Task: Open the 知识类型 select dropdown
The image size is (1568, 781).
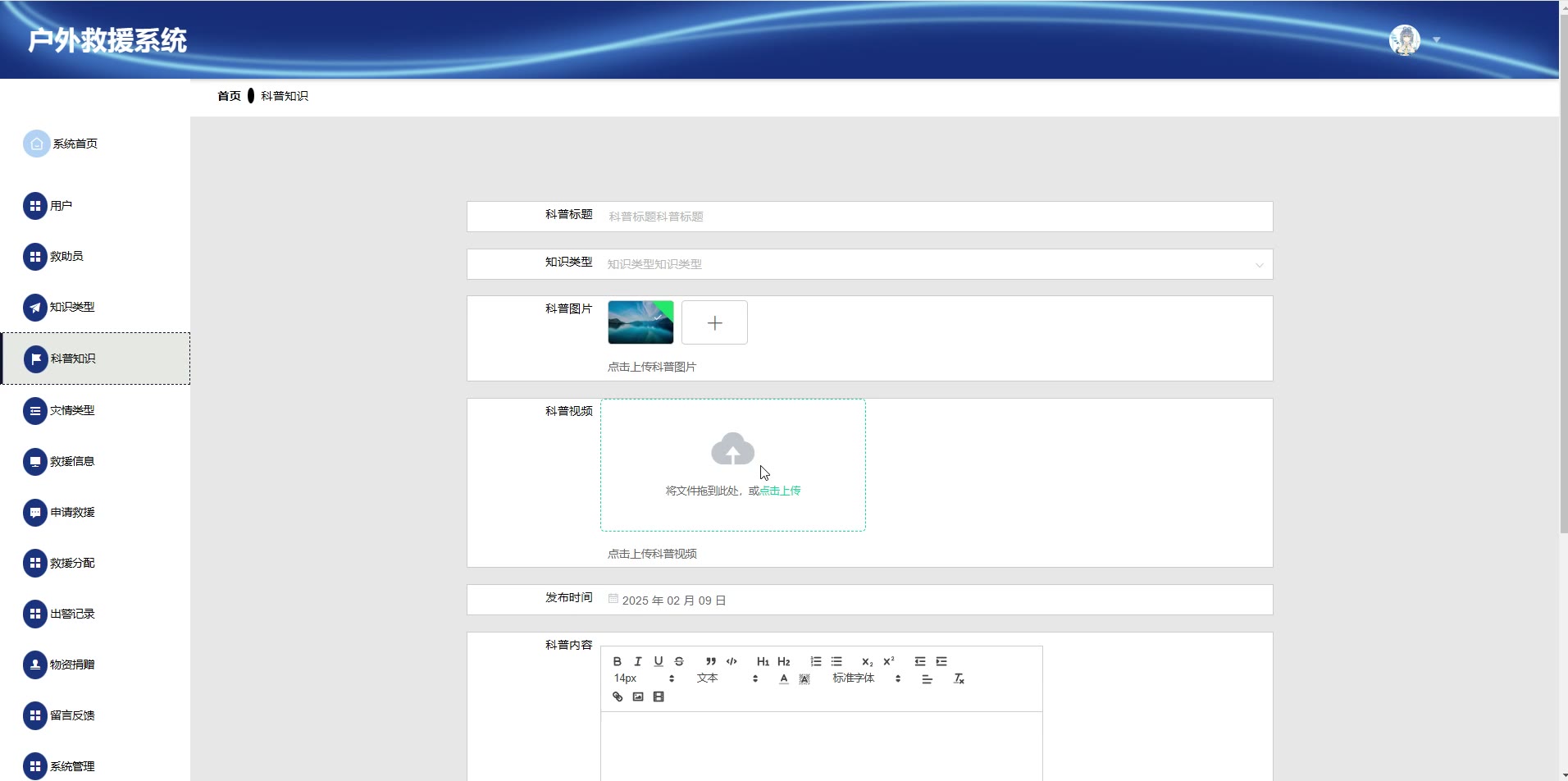Action: [x=937, y=264]
